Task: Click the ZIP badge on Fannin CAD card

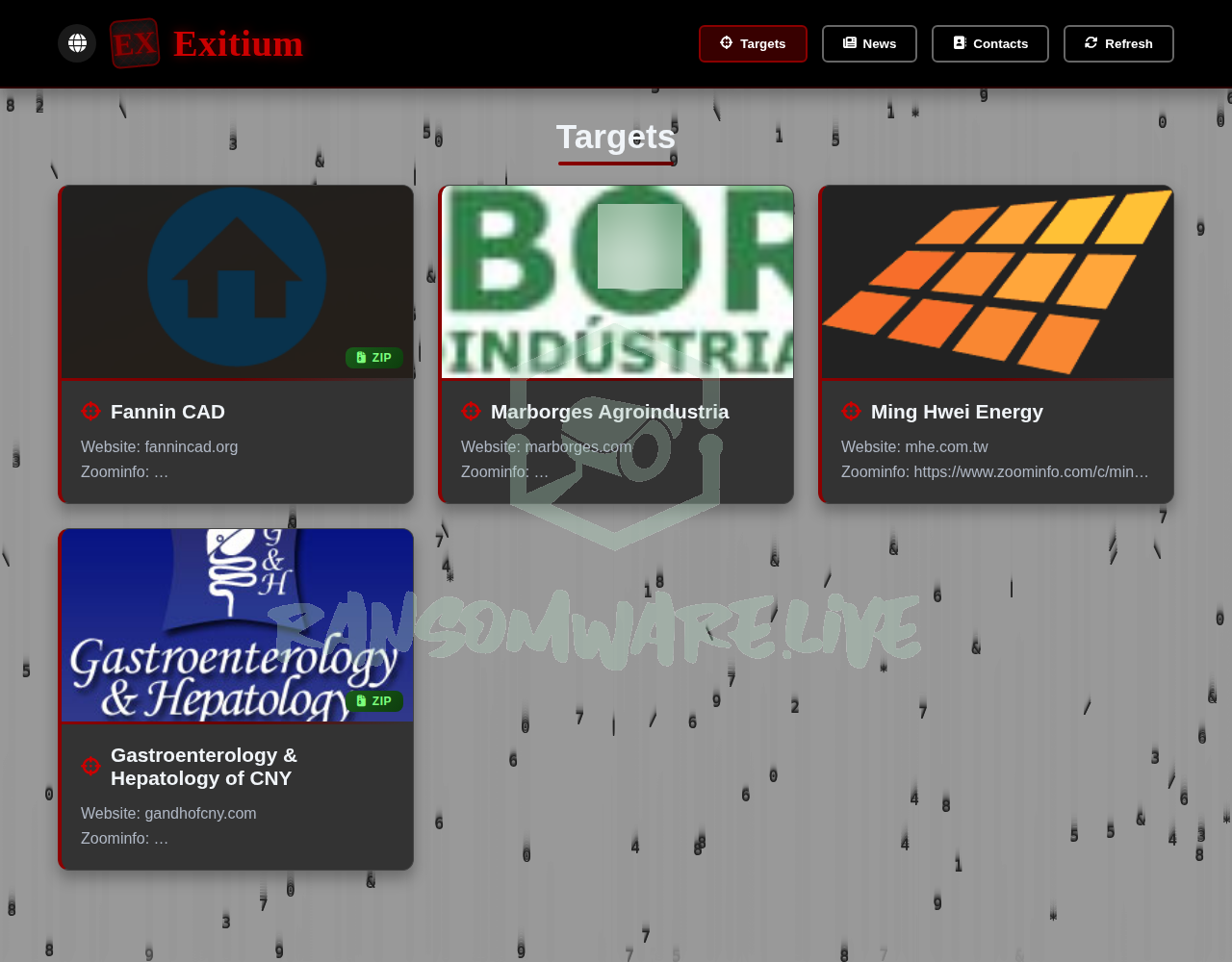Action: point(374,358)
